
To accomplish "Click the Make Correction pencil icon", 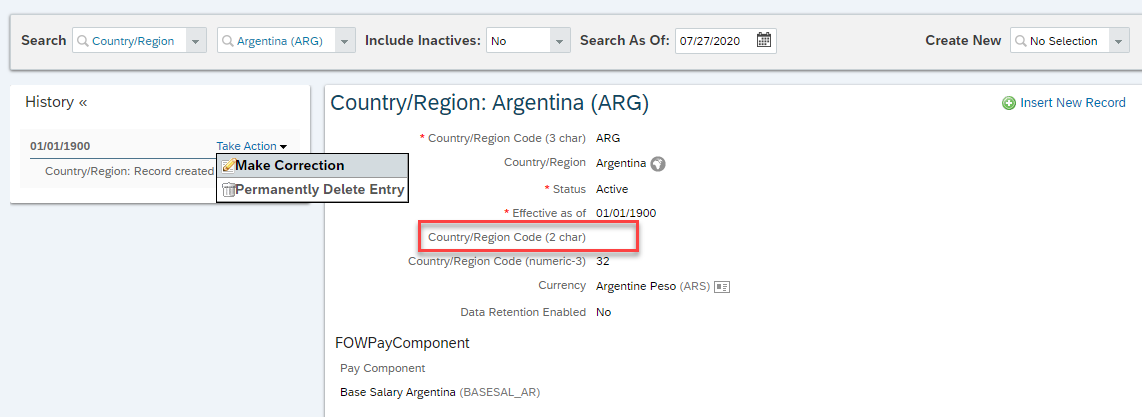I will 228,166.
